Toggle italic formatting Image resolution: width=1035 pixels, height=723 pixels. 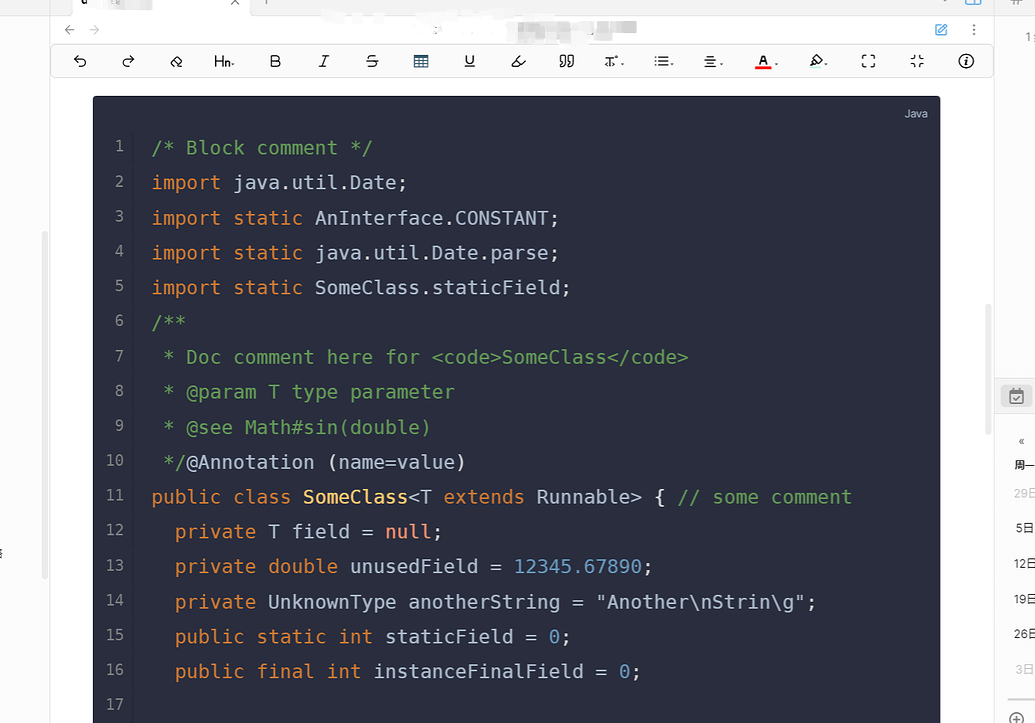click(323, 61)
